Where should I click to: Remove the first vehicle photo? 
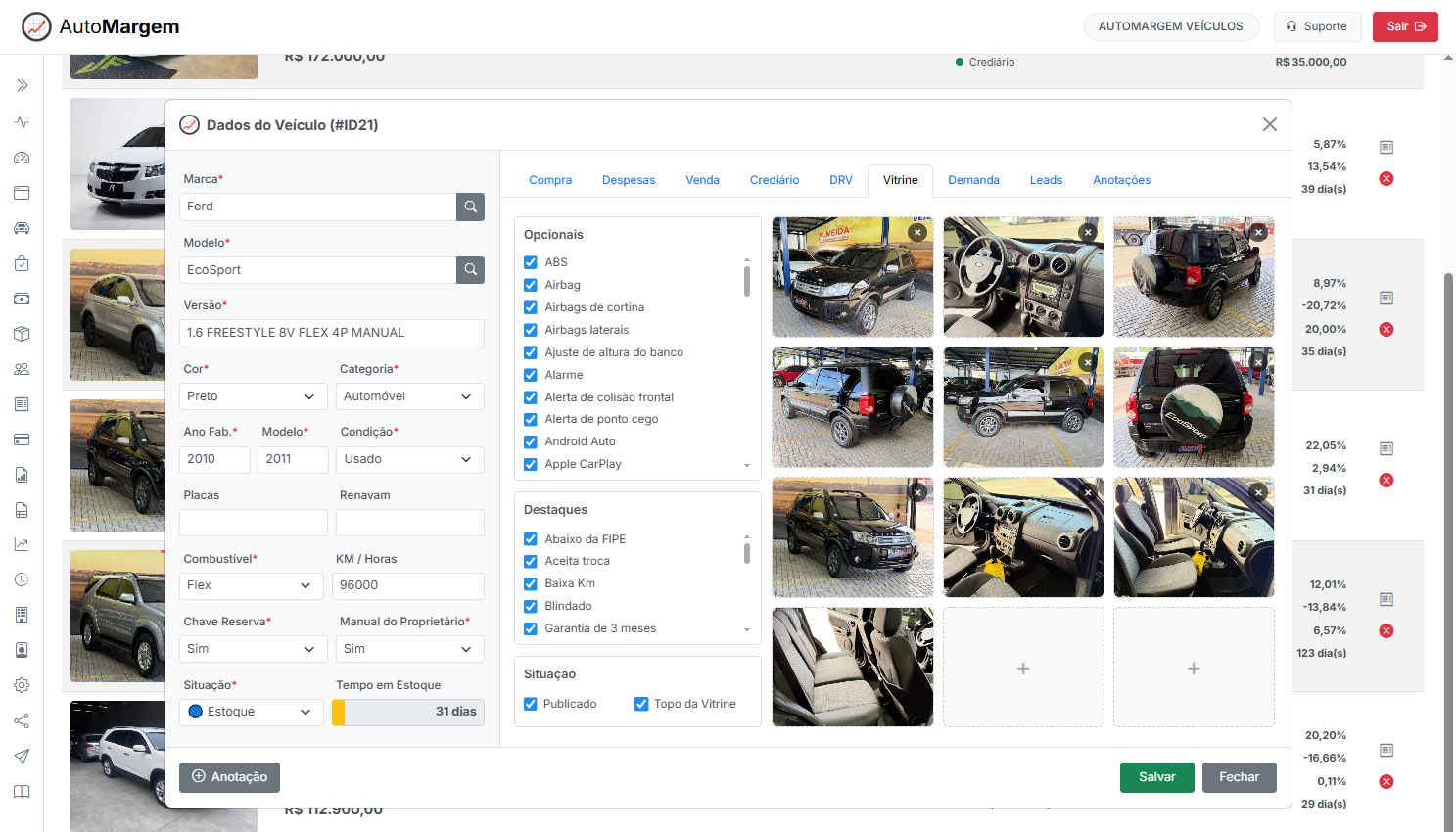click(916, 233)
